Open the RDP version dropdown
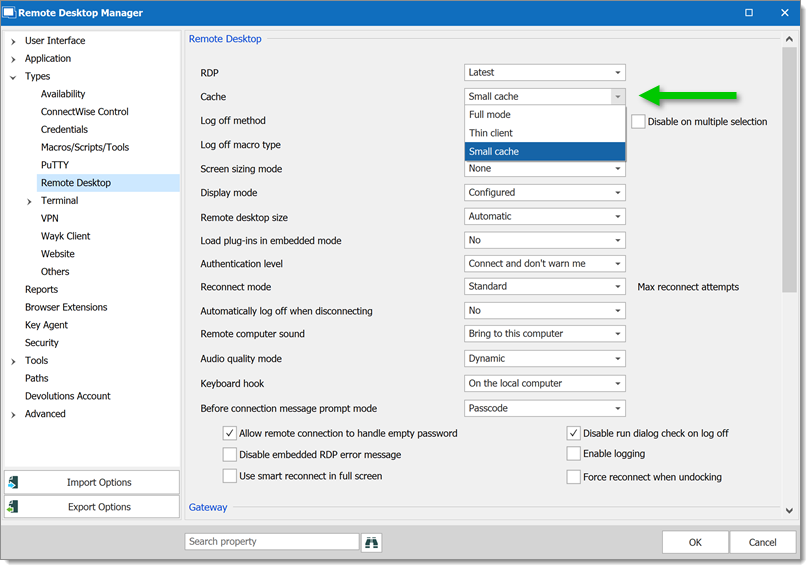Viewport: 811px width, 570px height. click(545, 72)
